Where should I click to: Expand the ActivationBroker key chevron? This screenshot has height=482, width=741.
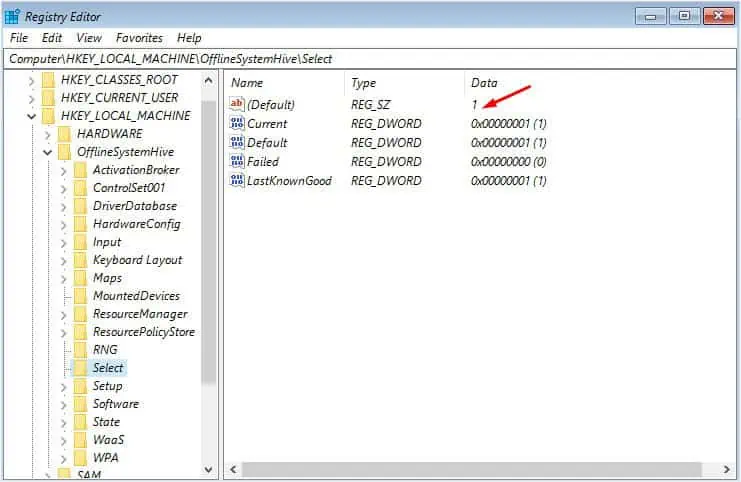coord(63,171)
